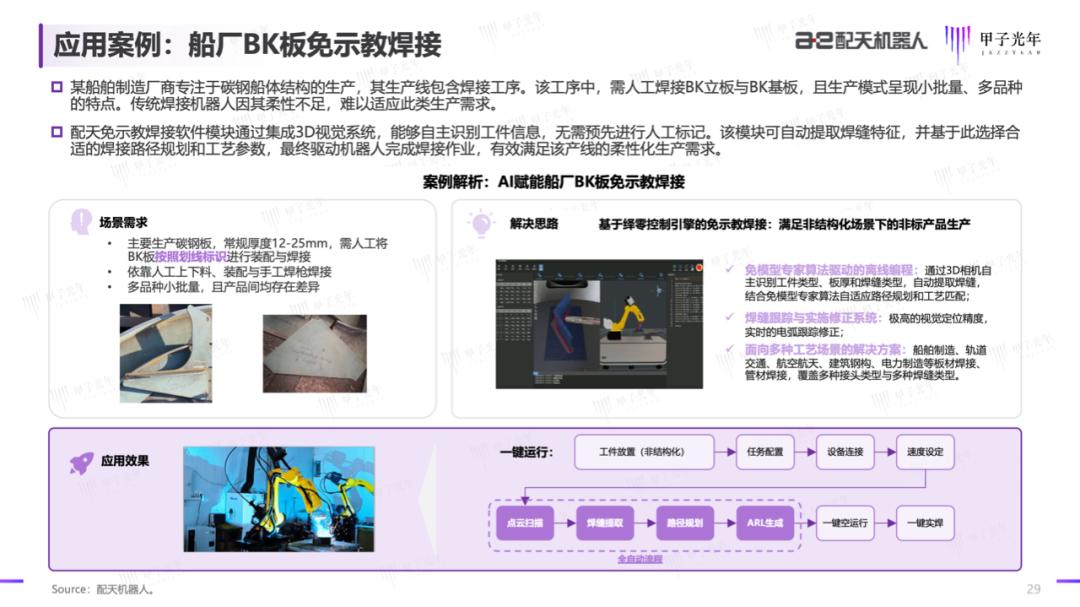Click the 任务配置 step box
Image resolution: width=1080 pixels, height=607 pixels.
[765, 452]
